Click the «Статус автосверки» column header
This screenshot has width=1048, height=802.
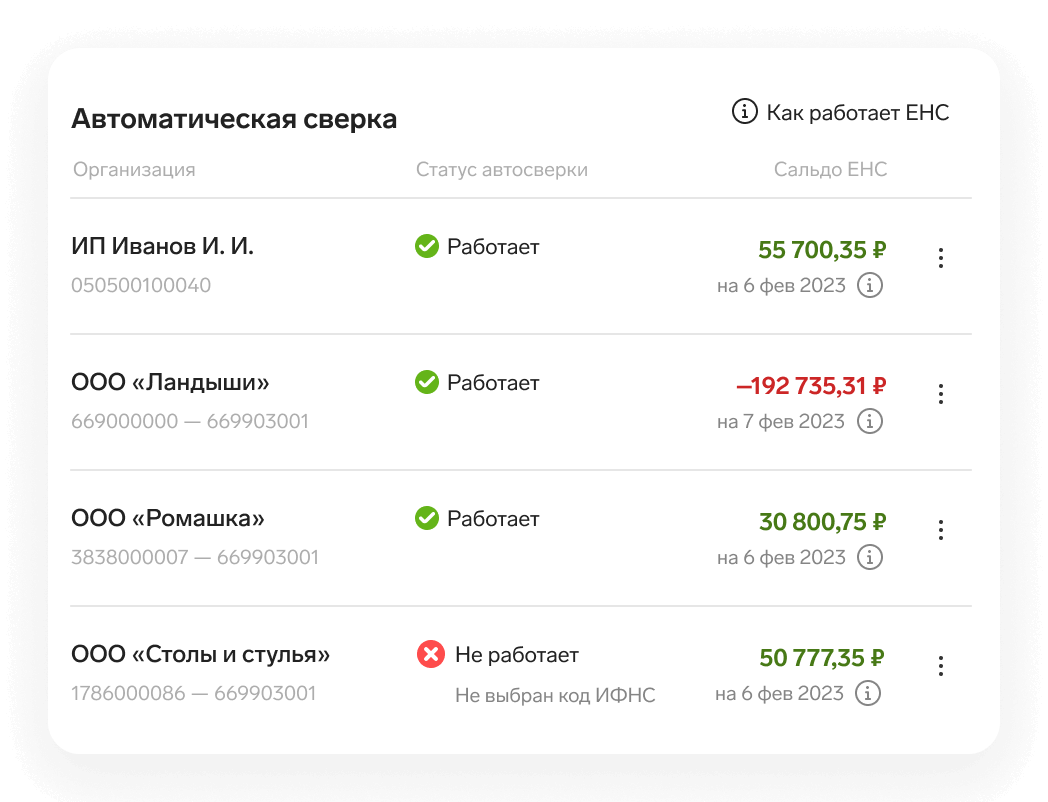[502, 170]
